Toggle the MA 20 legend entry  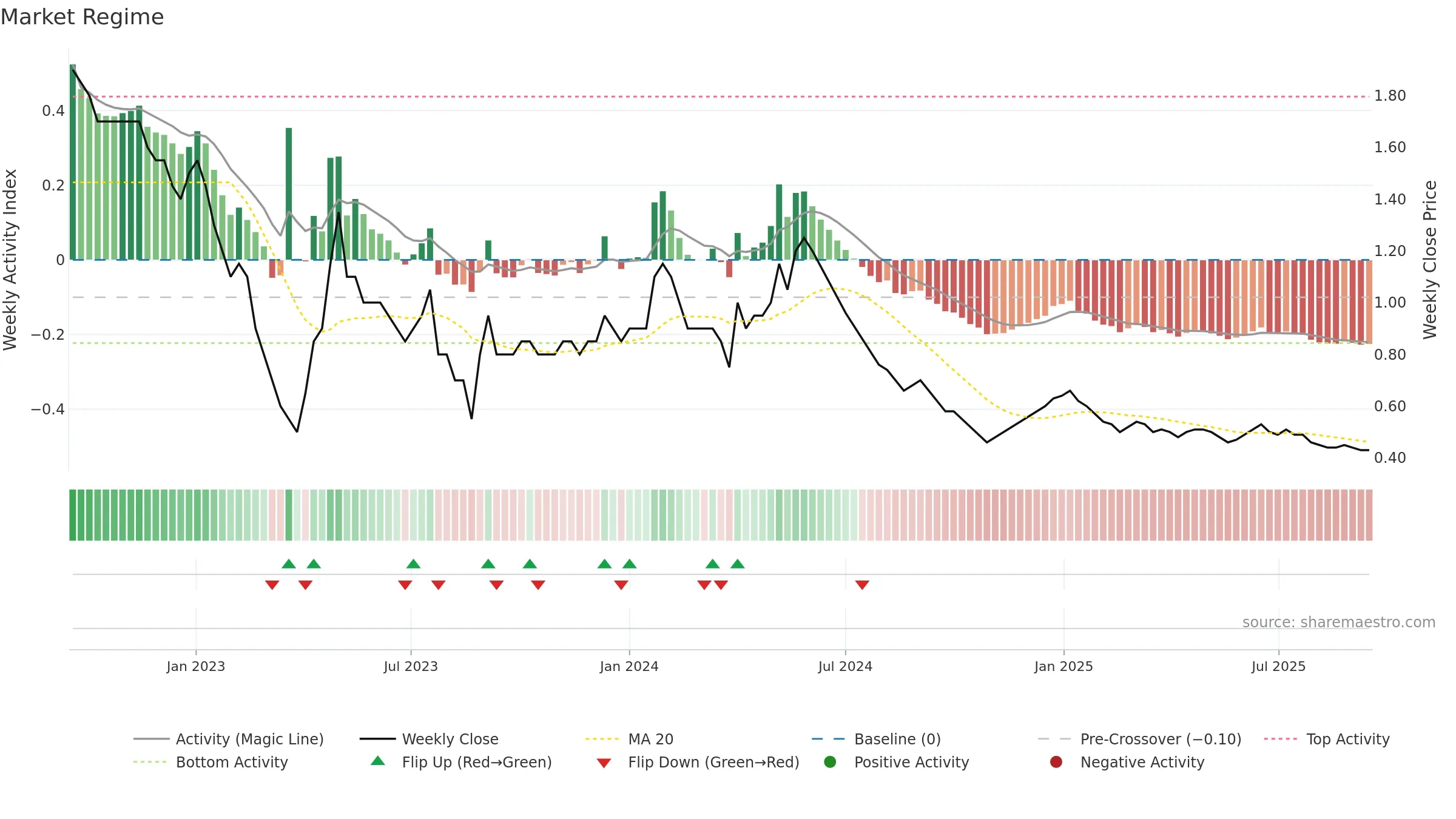[630, 739]
